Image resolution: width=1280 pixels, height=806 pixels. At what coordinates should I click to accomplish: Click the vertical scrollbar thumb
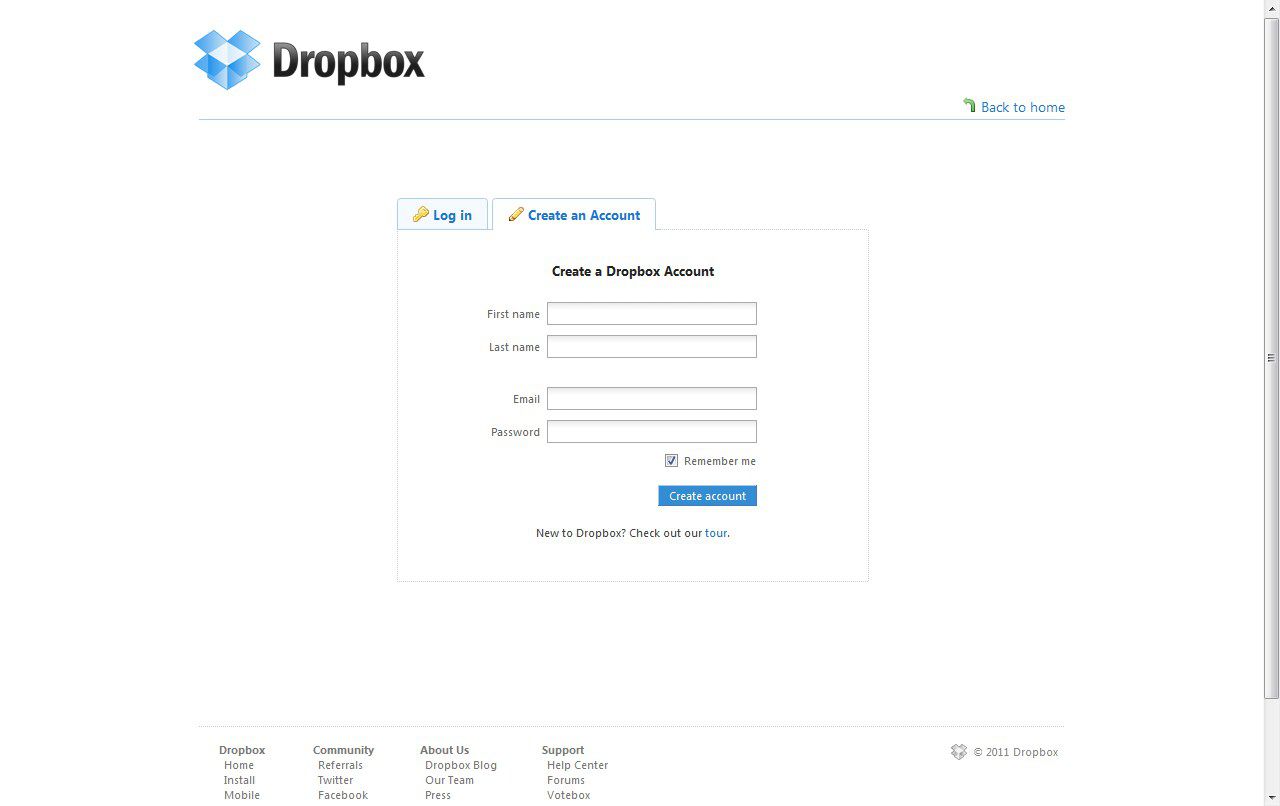coord(1272,358)
